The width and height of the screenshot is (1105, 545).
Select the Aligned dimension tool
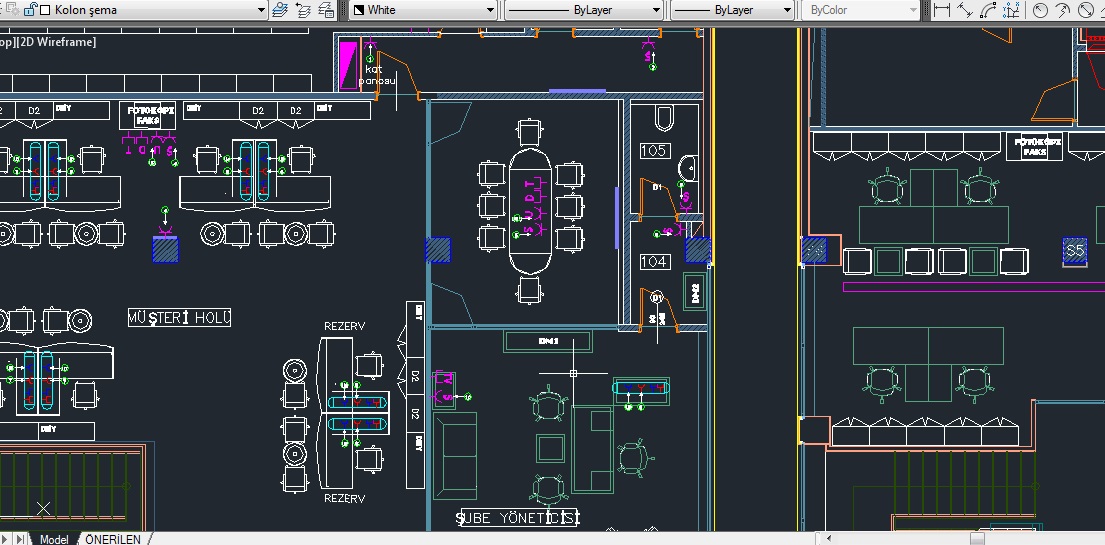[965, 10]
